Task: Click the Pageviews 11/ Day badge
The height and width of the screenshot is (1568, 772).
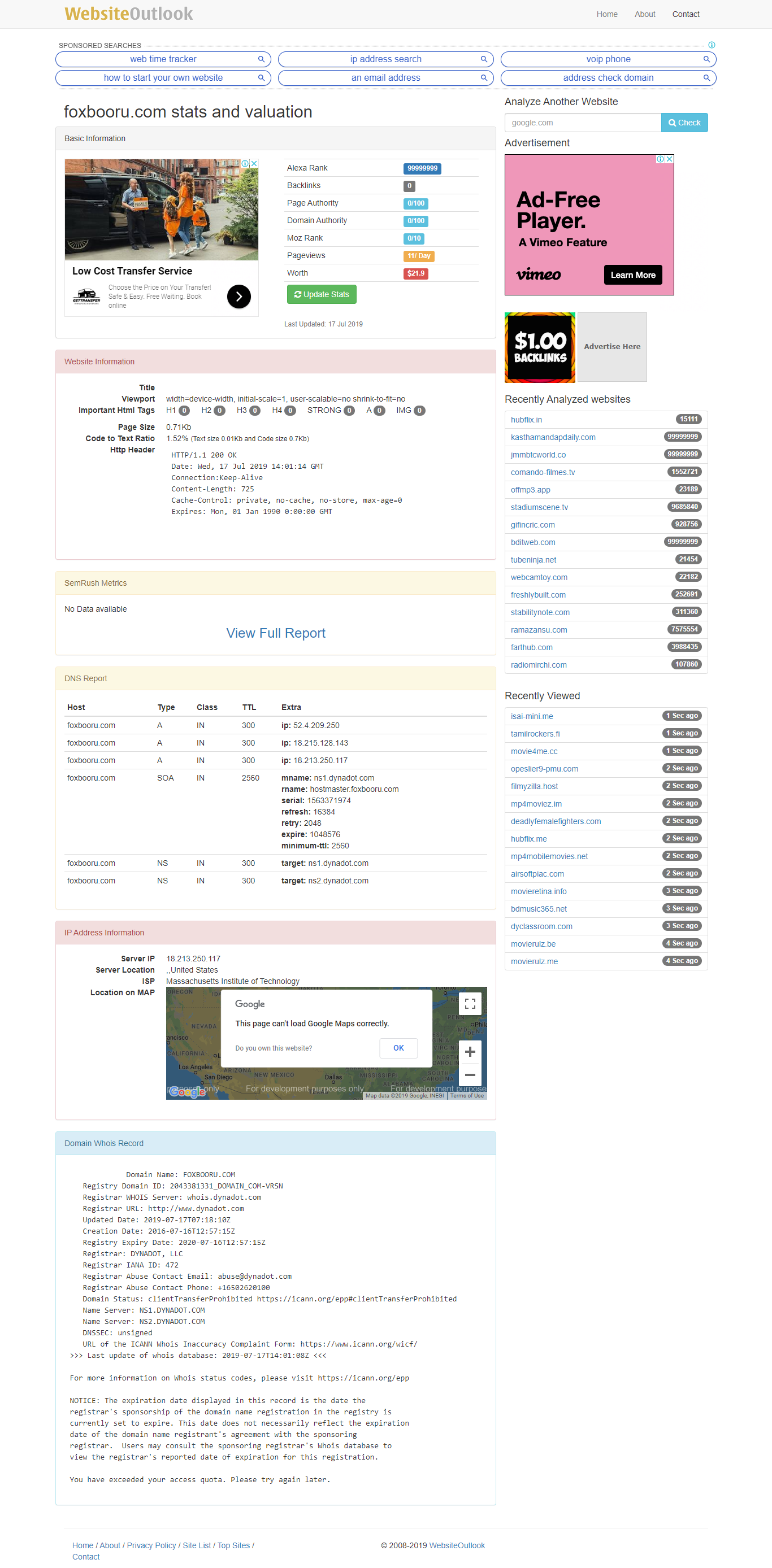Action: point(419,256)
